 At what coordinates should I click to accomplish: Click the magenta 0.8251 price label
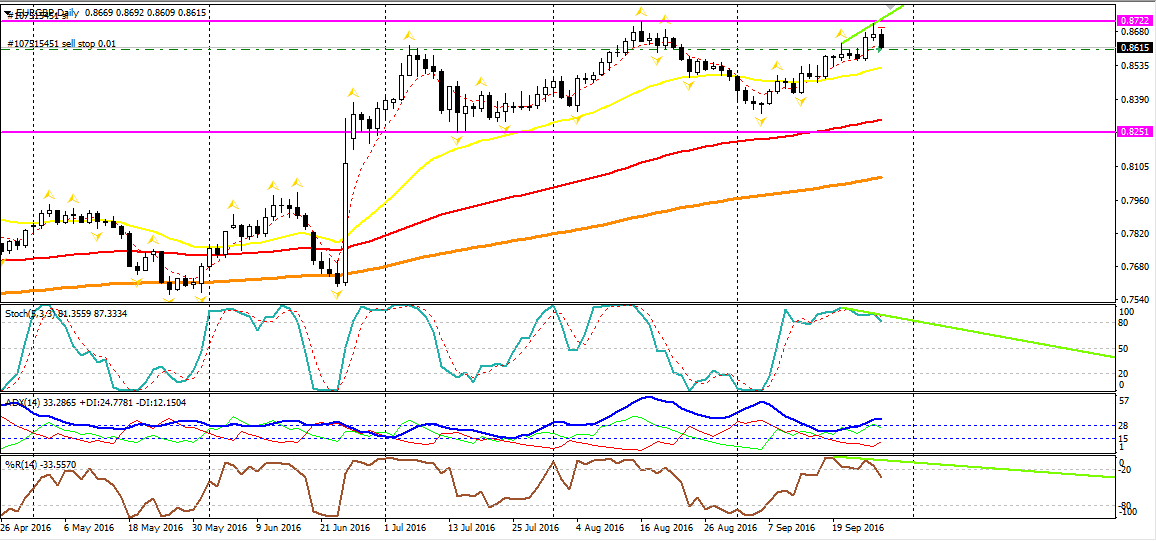pos(1136,132)
